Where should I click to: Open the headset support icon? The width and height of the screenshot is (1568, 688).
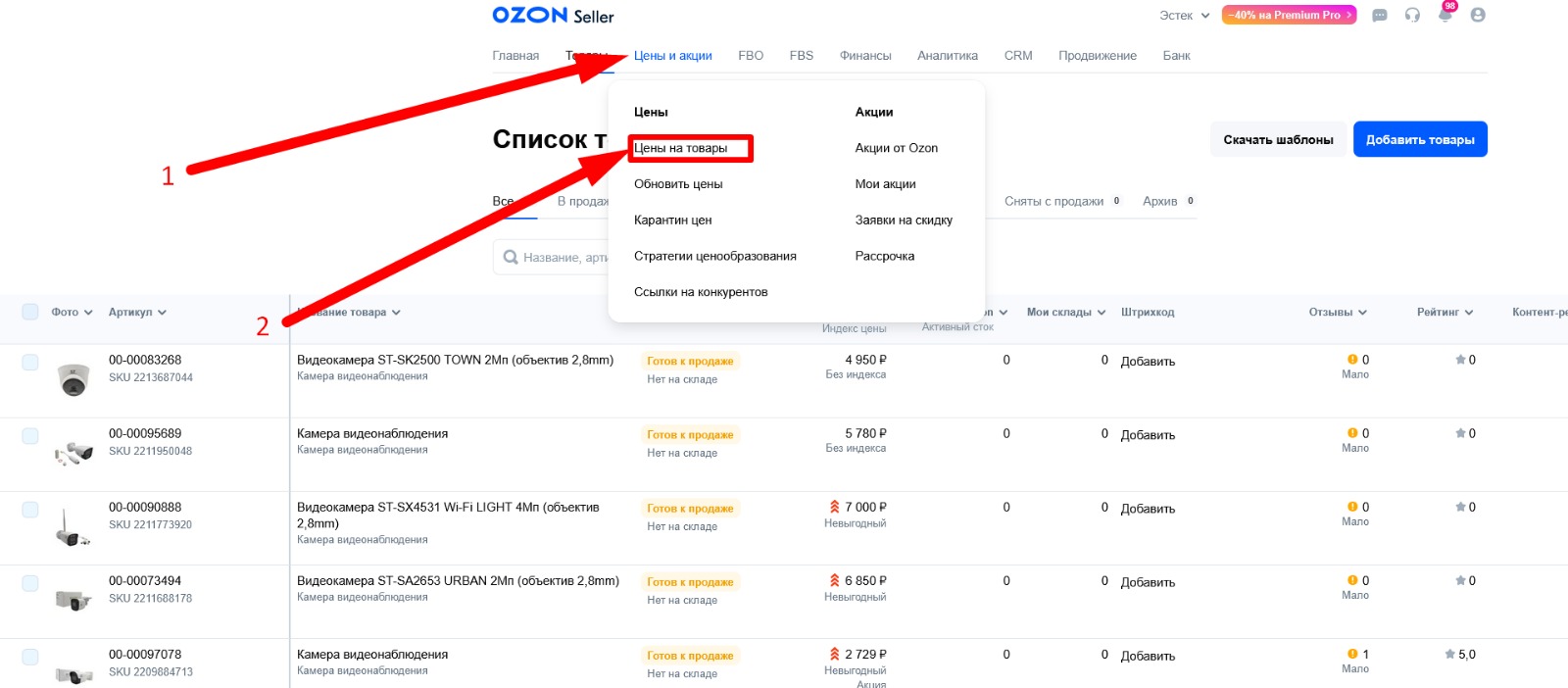point(1412,16)
